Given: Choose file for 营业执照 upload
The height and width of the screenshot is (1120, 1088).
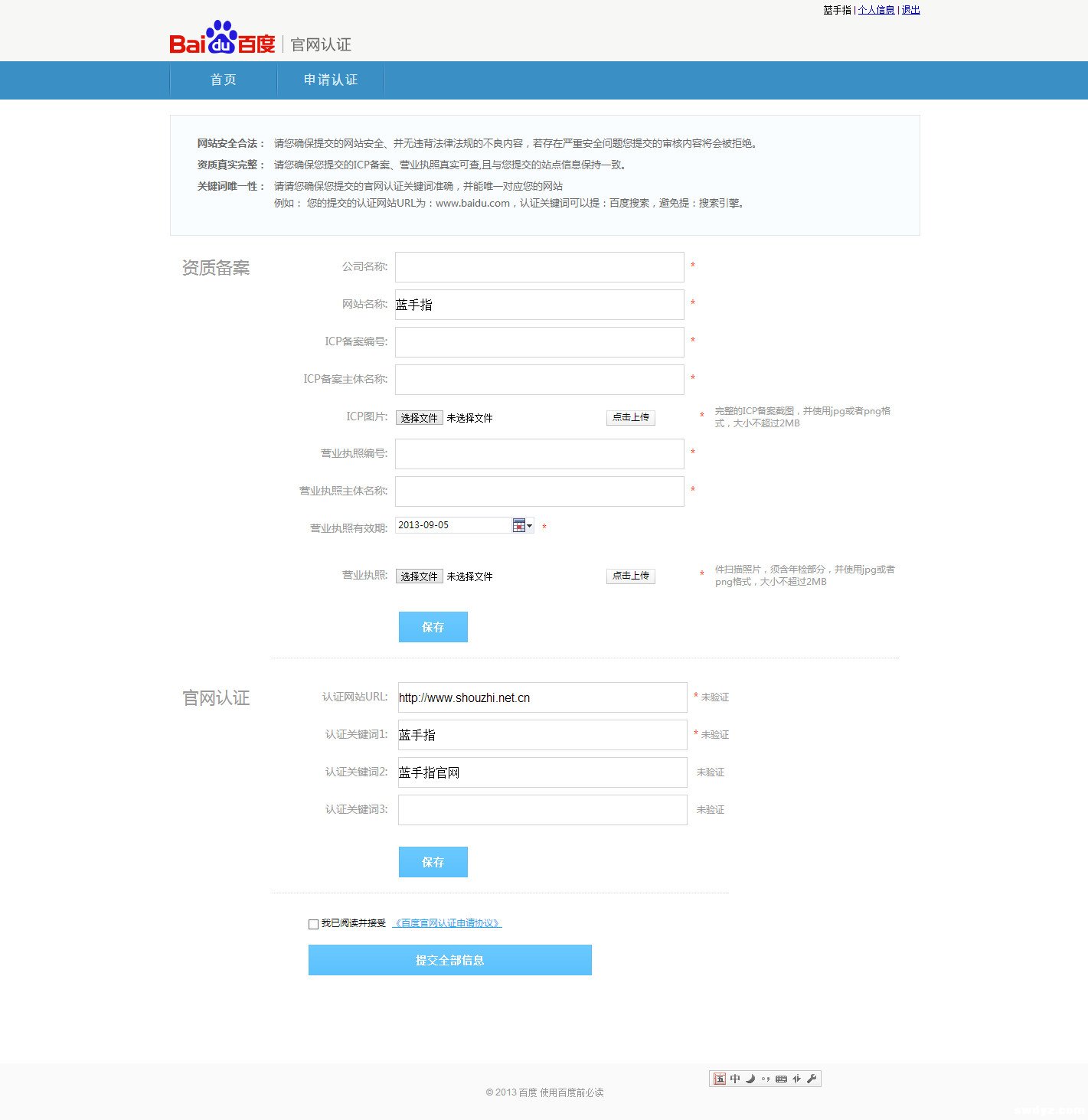Looking at the screenshot, I should coord(419,576).
